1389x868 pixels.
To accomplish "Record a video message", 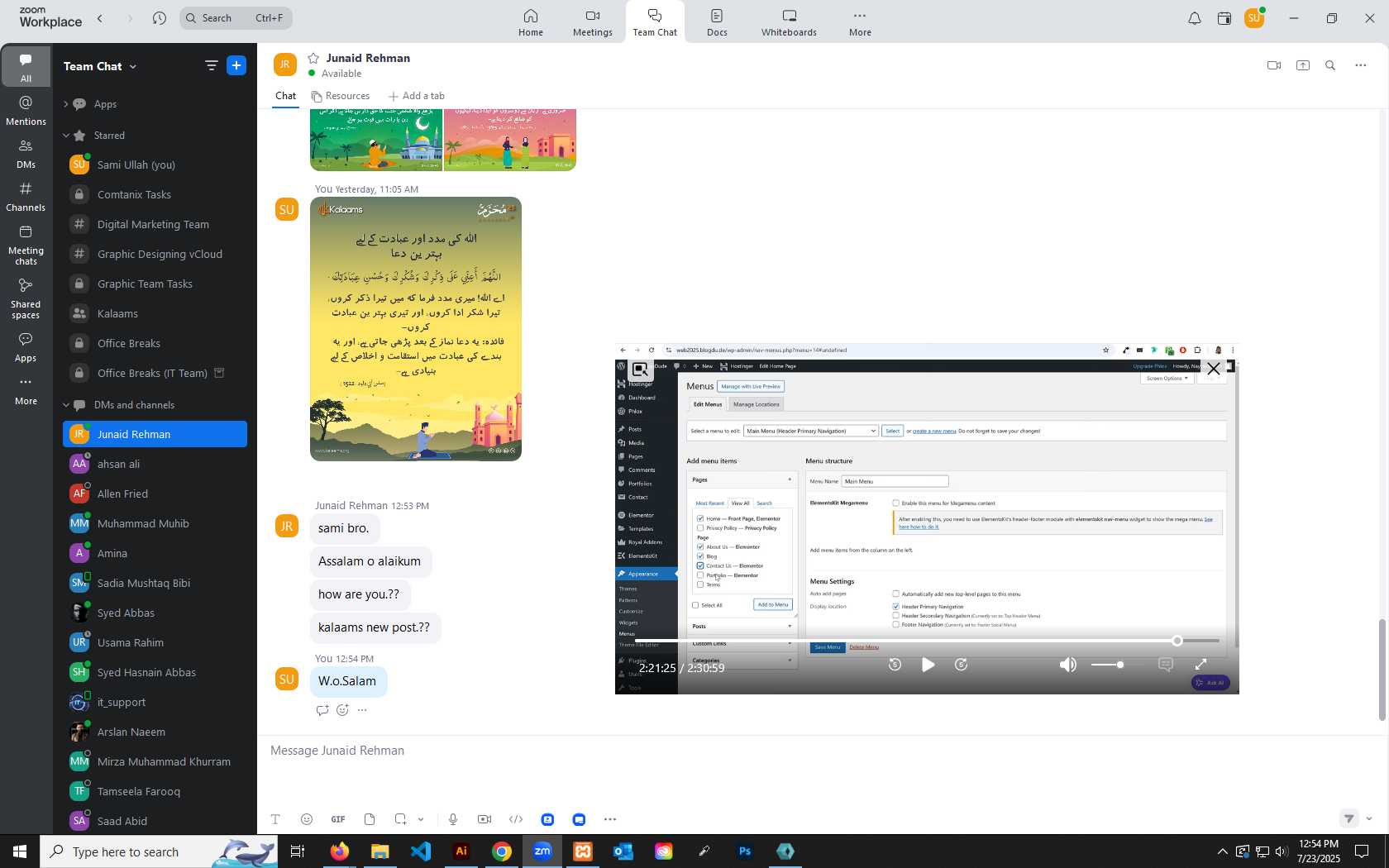I will tap(484, 819).
